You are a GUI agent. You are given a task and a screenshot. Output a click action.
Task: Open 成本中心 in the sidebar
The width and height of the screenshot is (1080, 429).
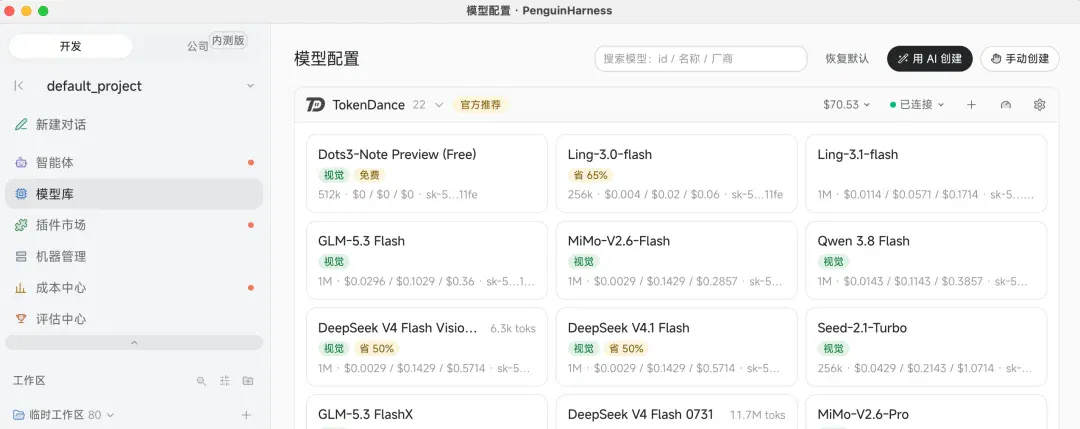coord(134,288)
